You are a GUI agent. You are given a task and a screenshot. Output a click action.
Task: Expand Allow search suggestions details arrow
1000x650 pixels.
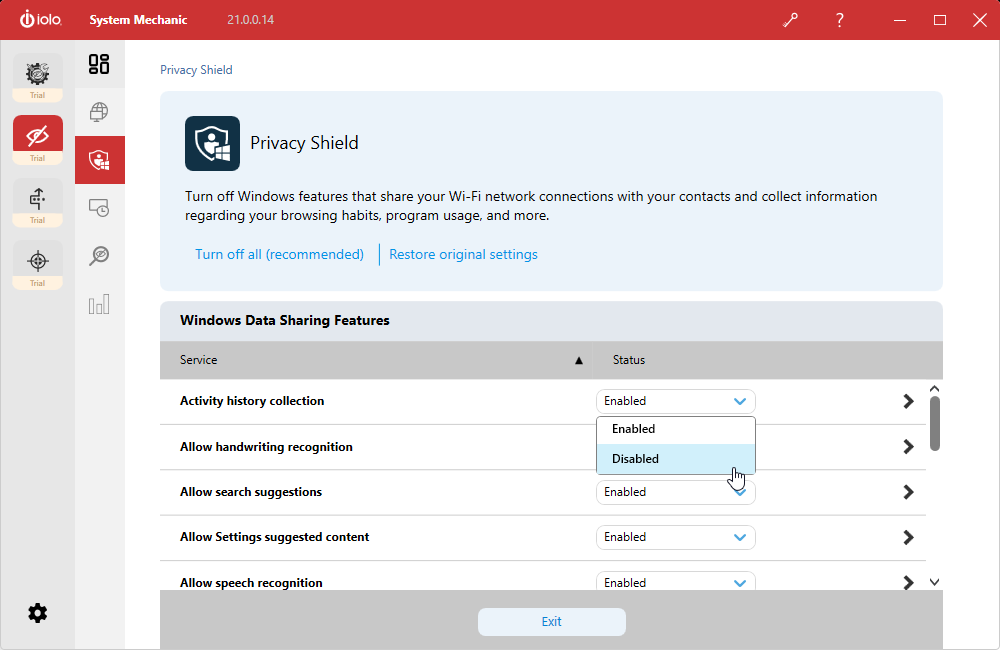(908, 492)
